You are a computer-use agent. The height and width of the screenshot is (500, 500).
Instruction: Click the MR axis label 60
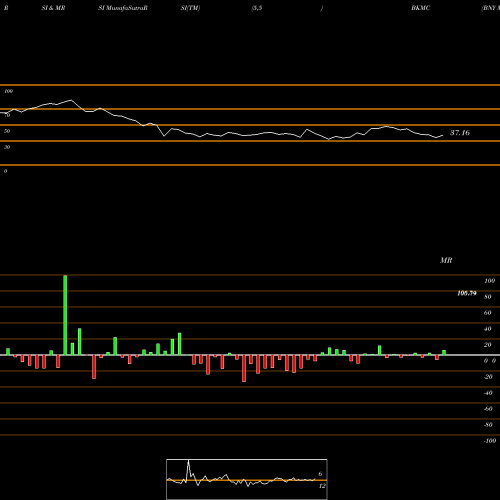(488, 313)
